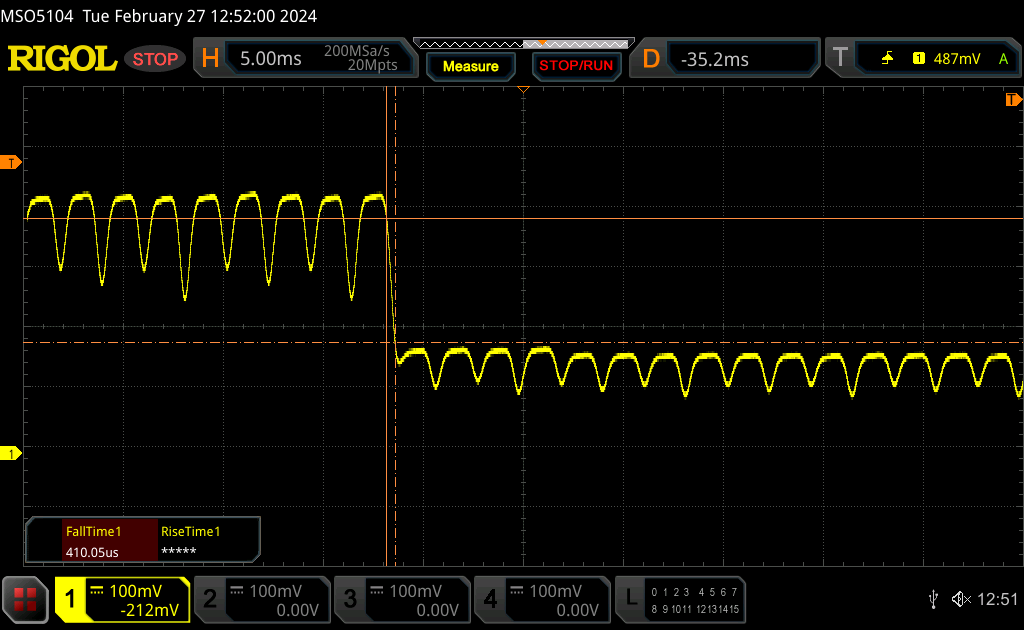Click the trigger position marker at top

pos(523,89)
